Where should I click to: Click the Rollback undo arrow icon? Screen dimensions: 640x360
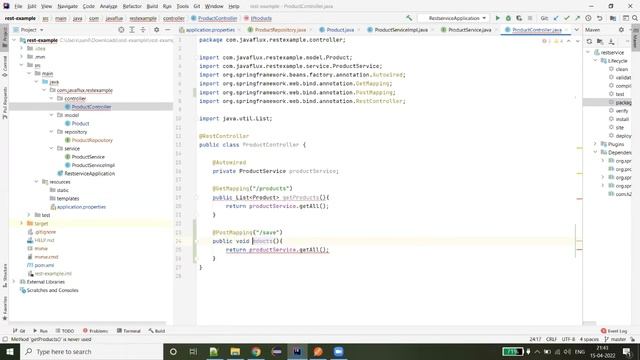(599, 18)
